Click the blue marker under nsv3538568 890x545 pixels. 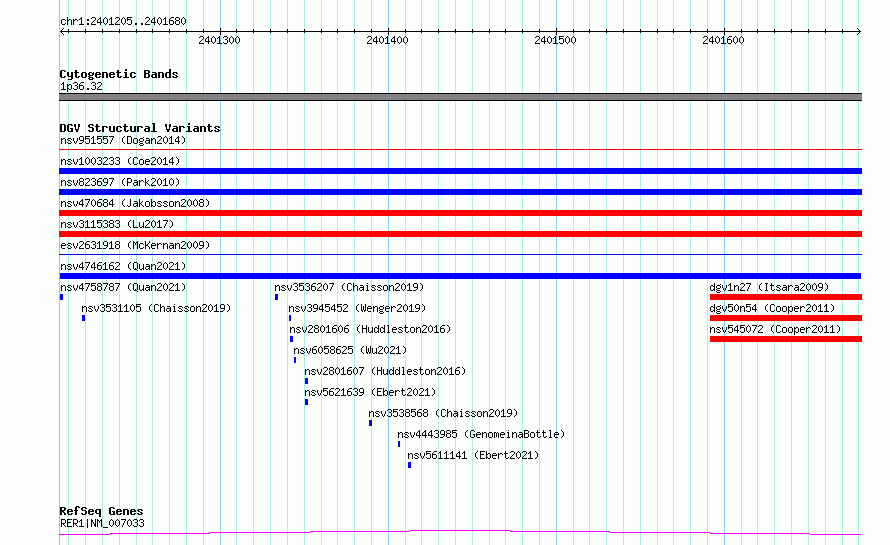coord(371,423)
